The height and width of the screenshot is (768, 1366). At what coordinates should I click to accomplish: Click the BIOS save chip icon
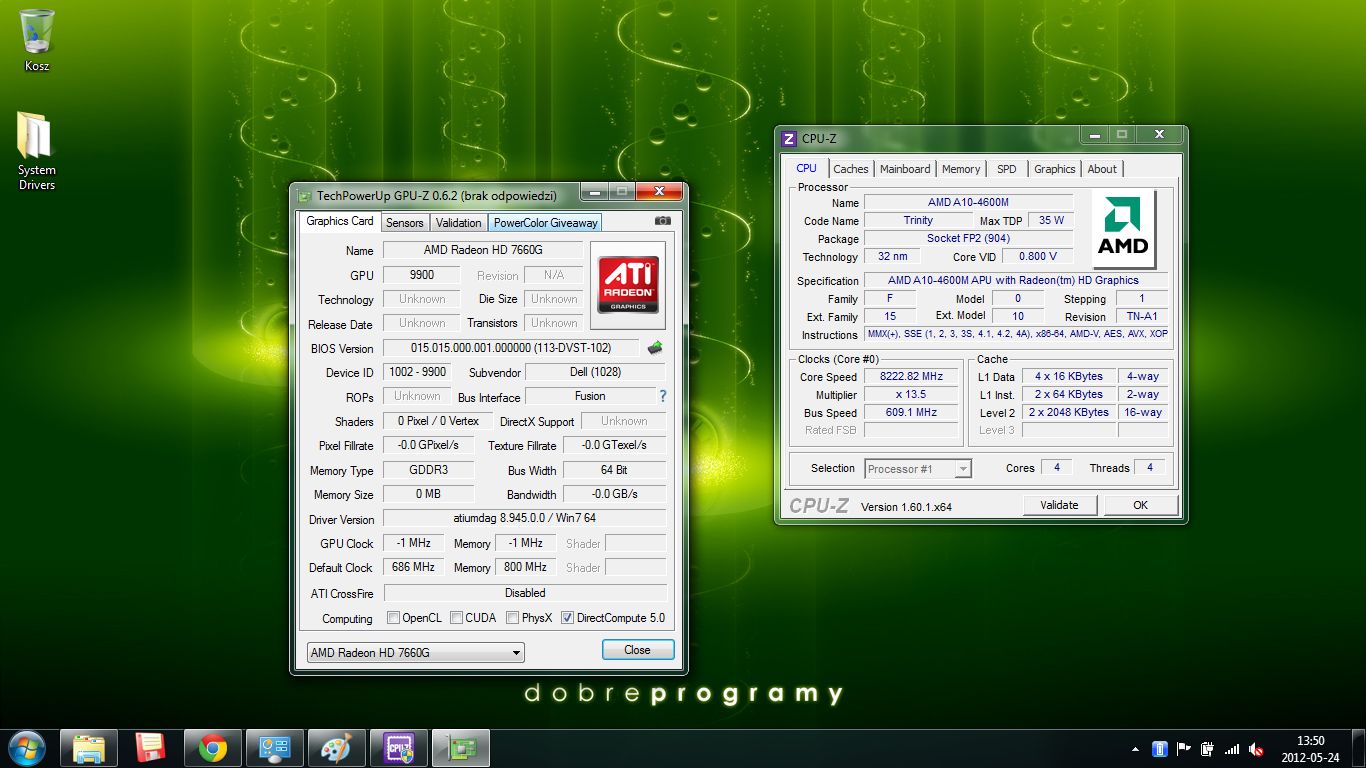[x=655, y=348]
